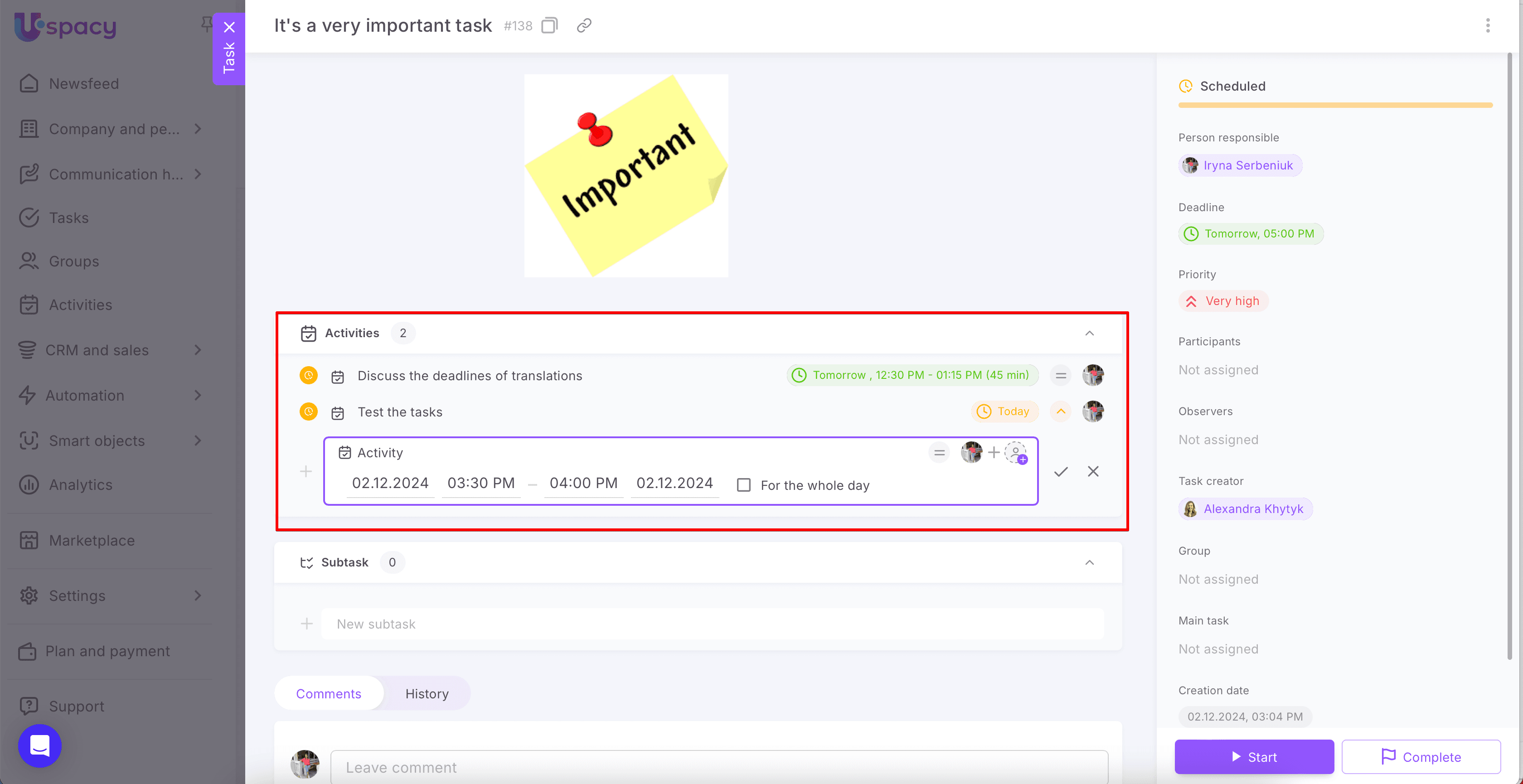Switch to the History tab

pos(426,693)
